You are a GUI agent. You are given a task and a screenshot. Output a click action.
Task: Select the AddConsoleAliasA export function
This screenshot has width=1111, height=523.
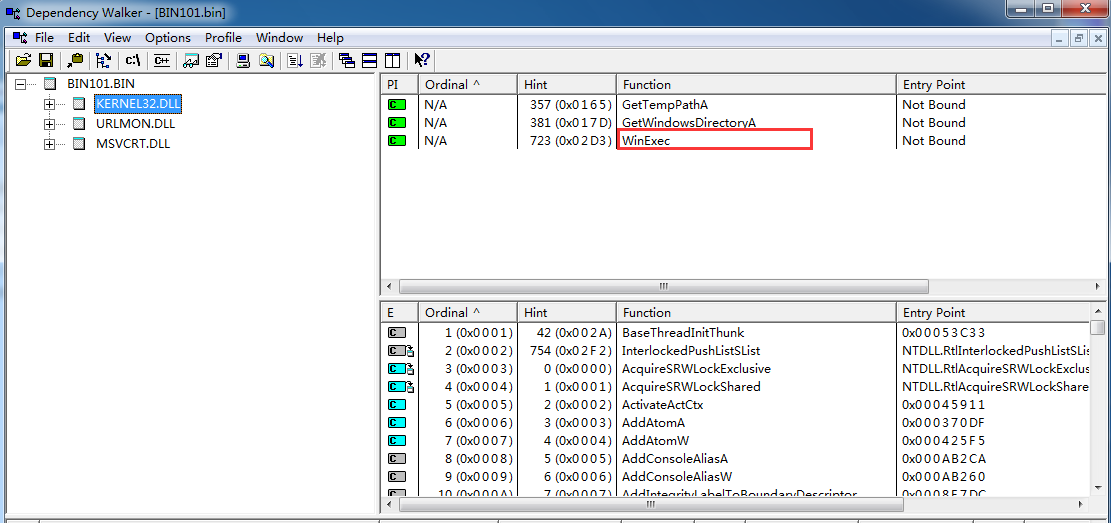pyautogui.click(x=675, y=459)
